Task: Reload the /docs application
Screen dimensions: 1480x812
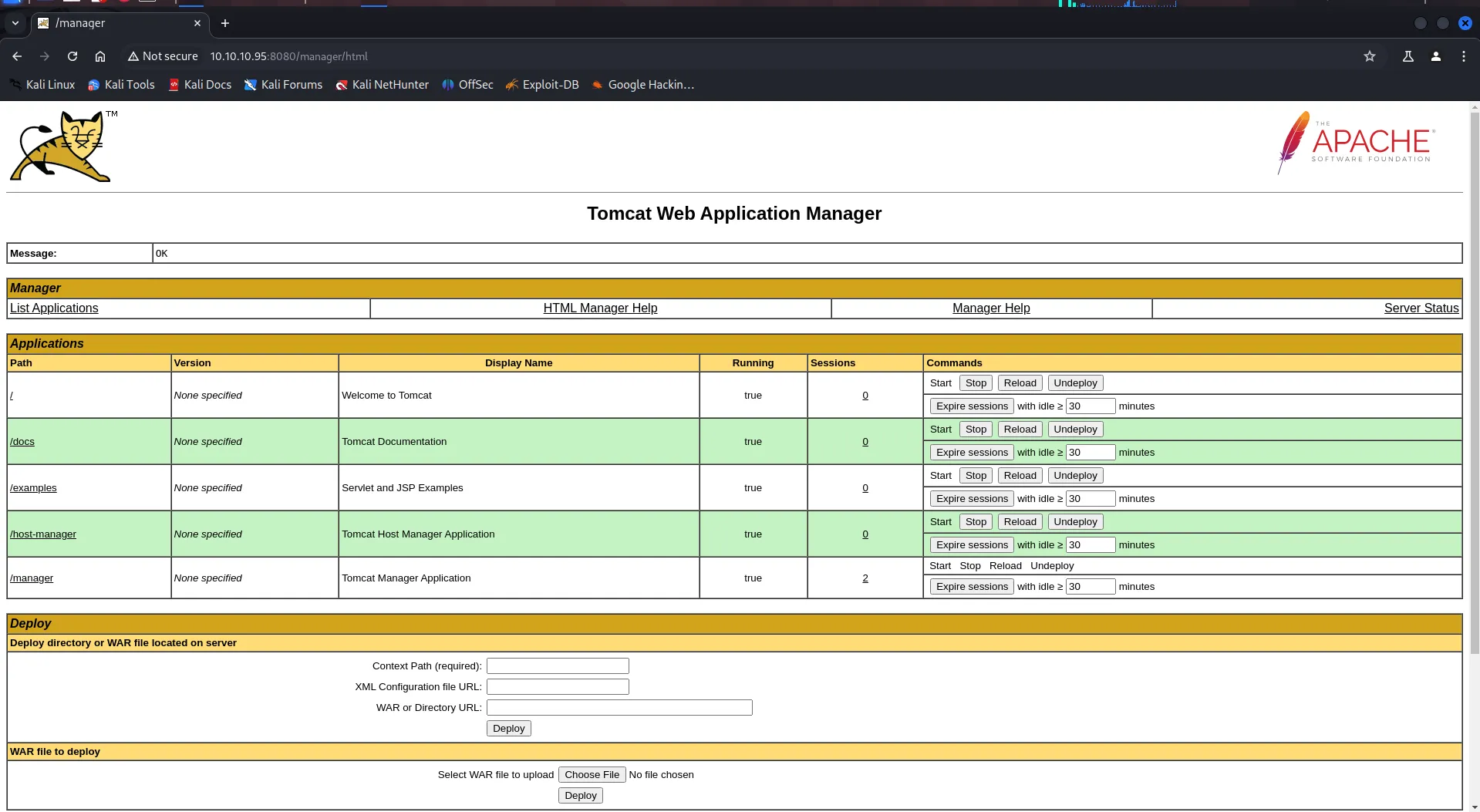Action: (x=1020, y=430)
